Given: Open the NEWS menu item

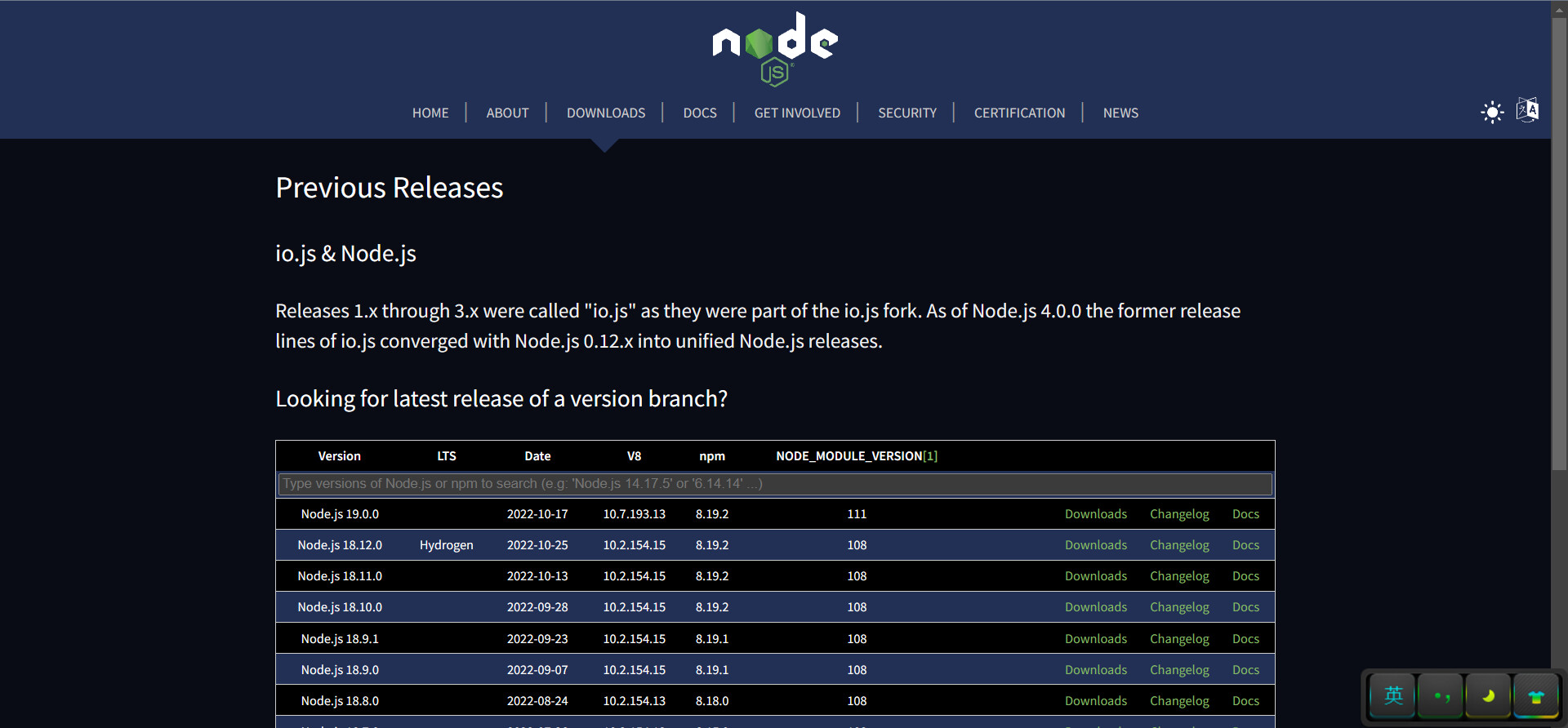Looking at the screenshot, I should tap(1120, 113).
